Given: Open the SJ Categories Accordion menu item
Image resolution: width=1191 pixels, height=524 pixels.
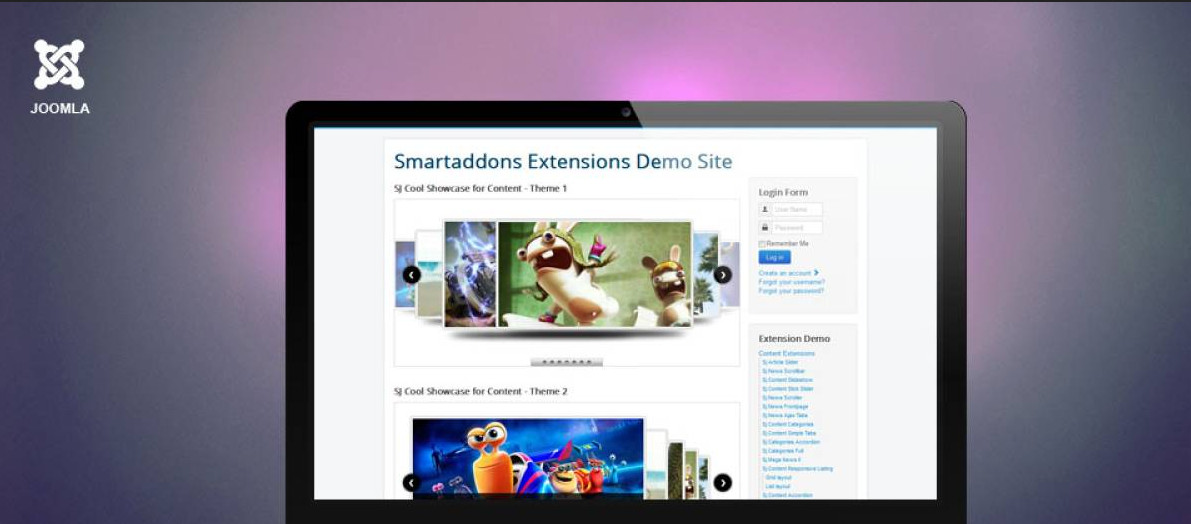Looking at the screenshot, I should coord(791,442).
